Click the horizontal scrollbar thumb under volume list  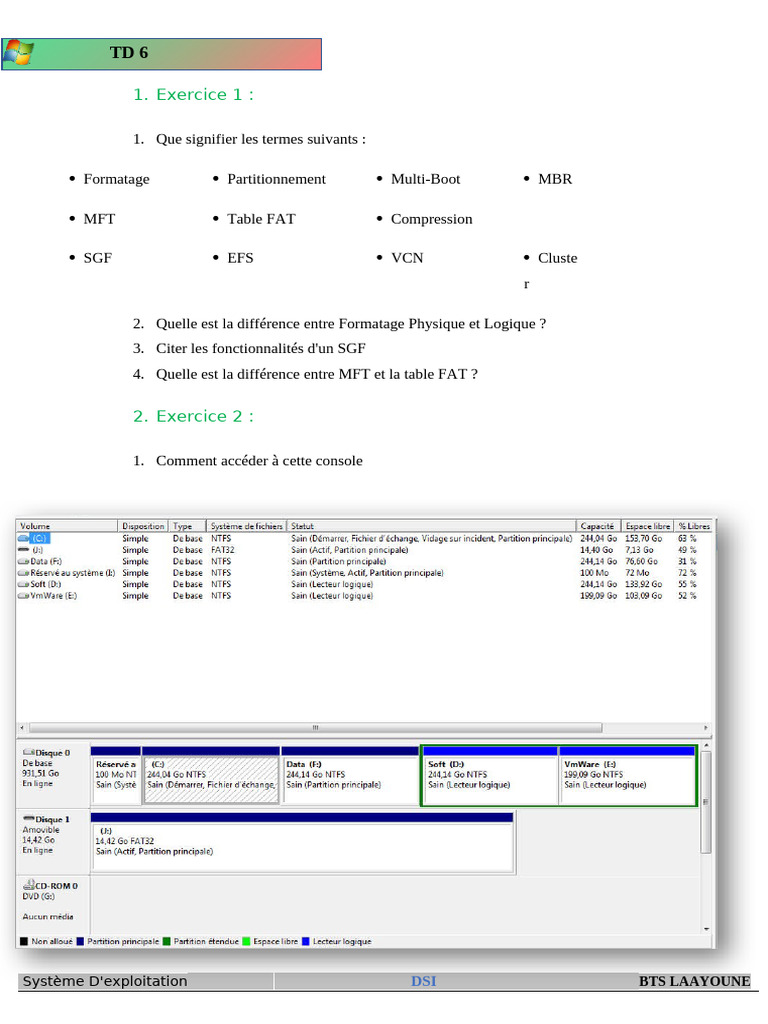[315, 728]
